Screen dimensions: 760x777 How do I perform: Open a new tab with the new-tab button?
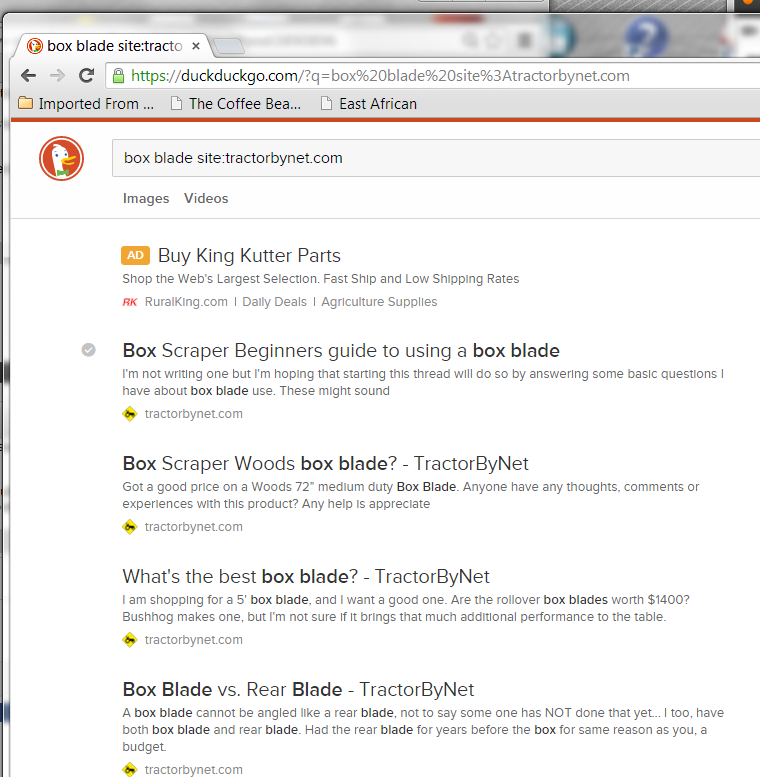point(229,46)
